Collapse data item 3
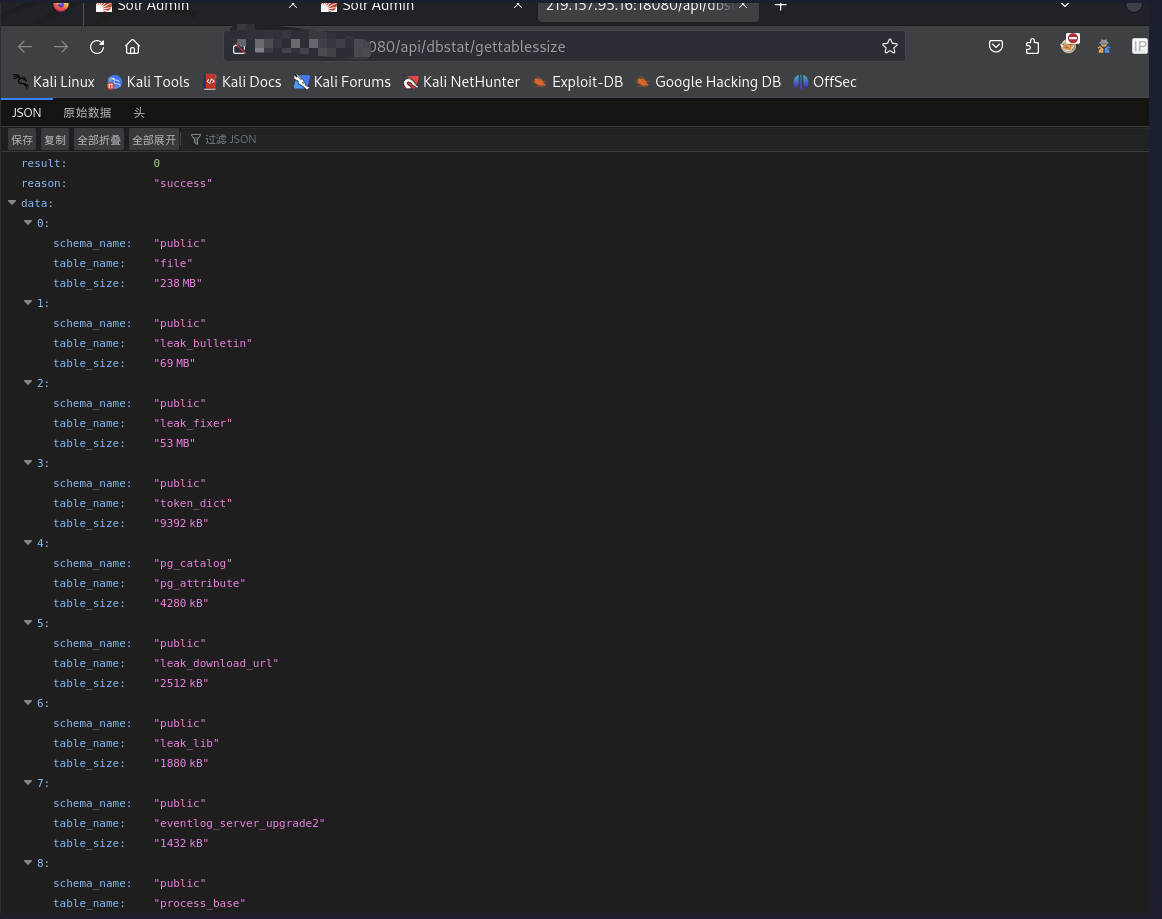The image size is (1162, 919). (28, 462)
